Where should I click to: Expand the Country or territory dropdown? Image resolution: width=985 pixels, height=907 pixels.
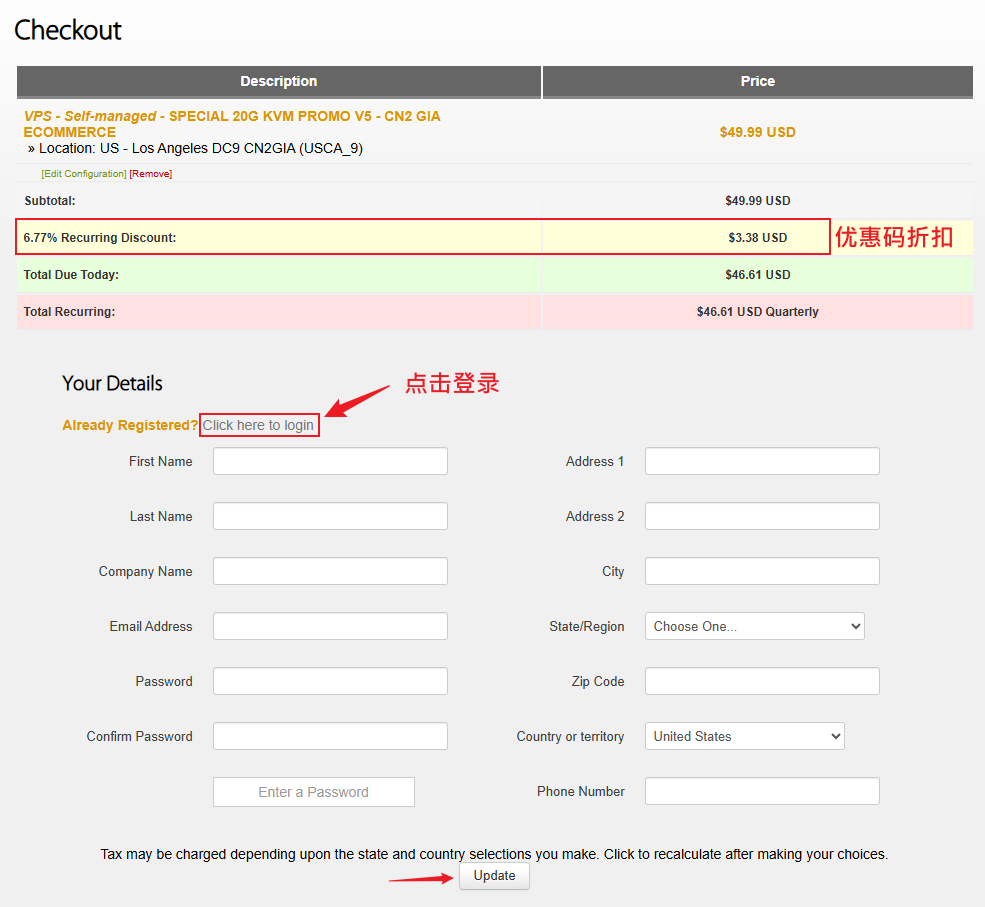tap(744, 736)
